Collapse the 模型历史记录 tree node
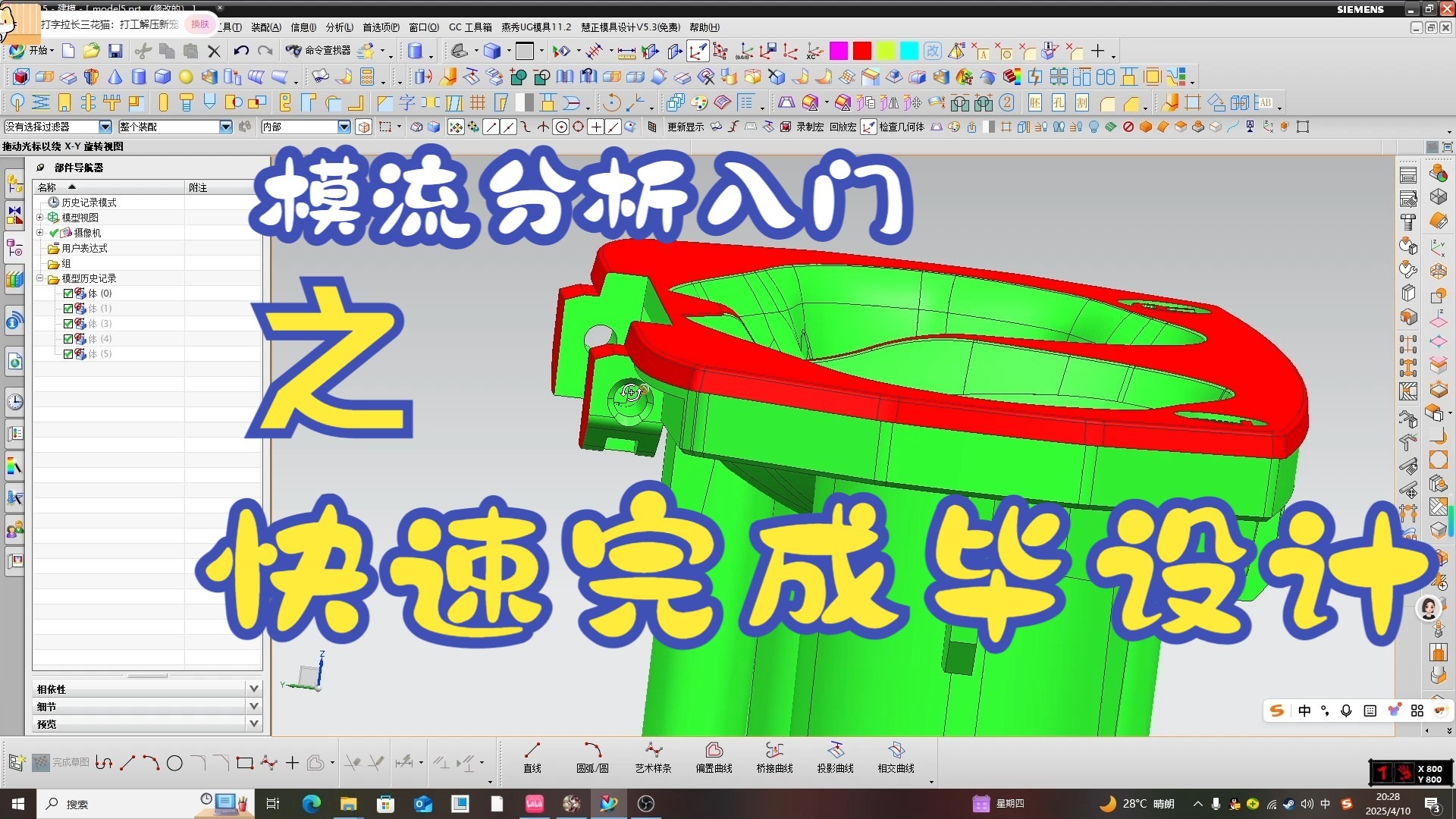Viewport: 1456px width, 819px height. coord(40,278)
